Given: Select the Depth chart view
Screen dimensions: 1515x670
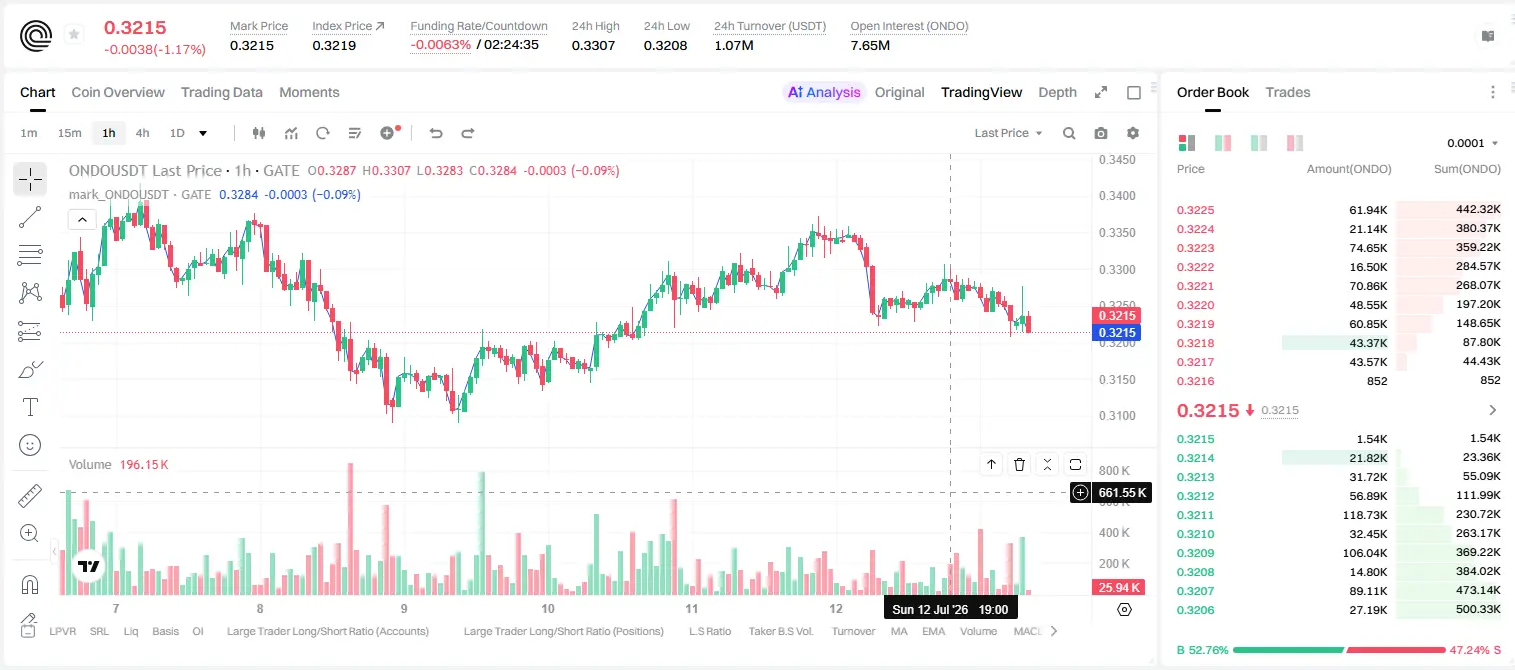Looking at the screenshot, I should [x=1057, y=92].
